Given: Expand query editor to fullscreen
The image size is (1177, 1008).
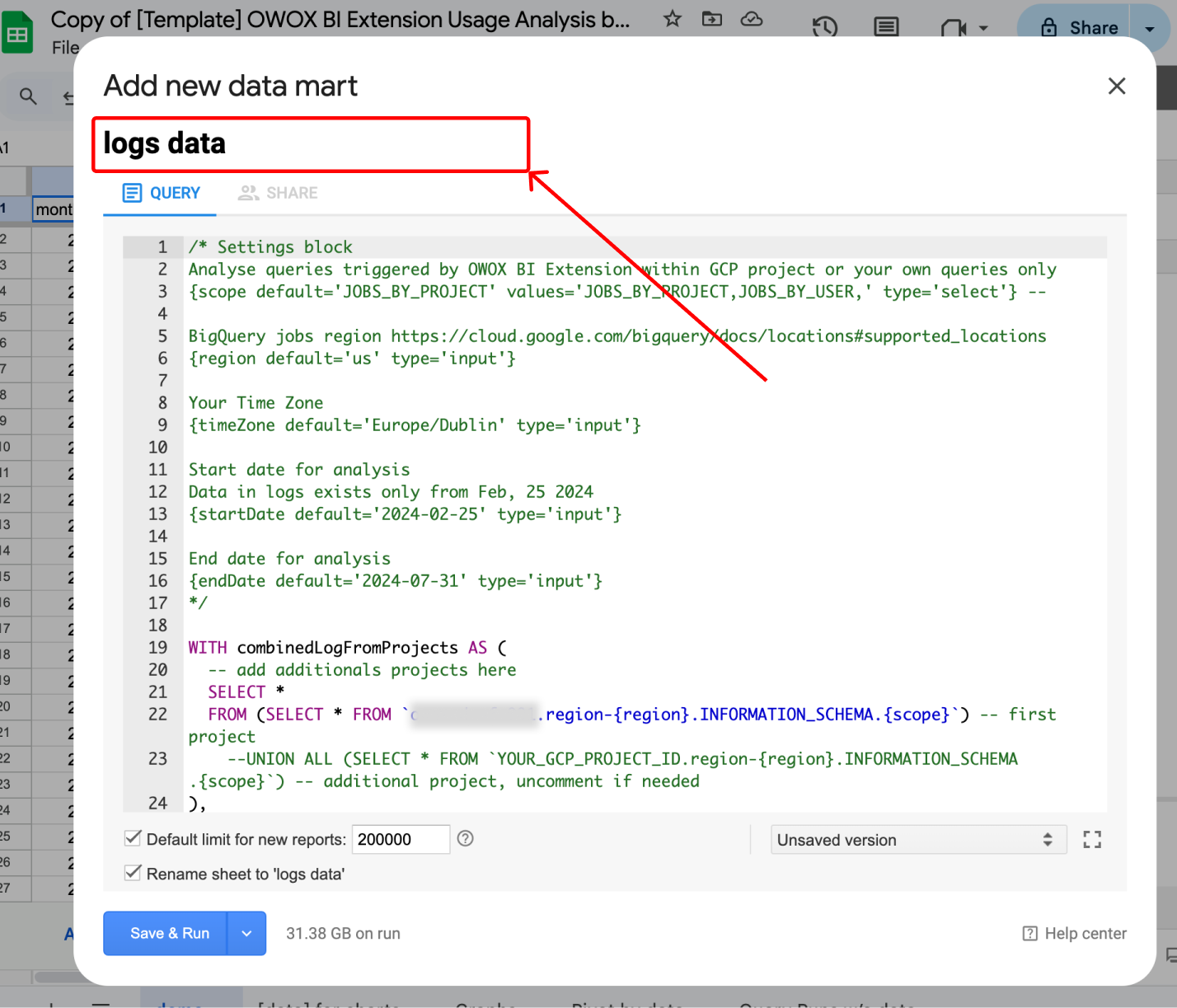Looking at the screenshot, I should pyautogui.click(x=1092, y=840).
